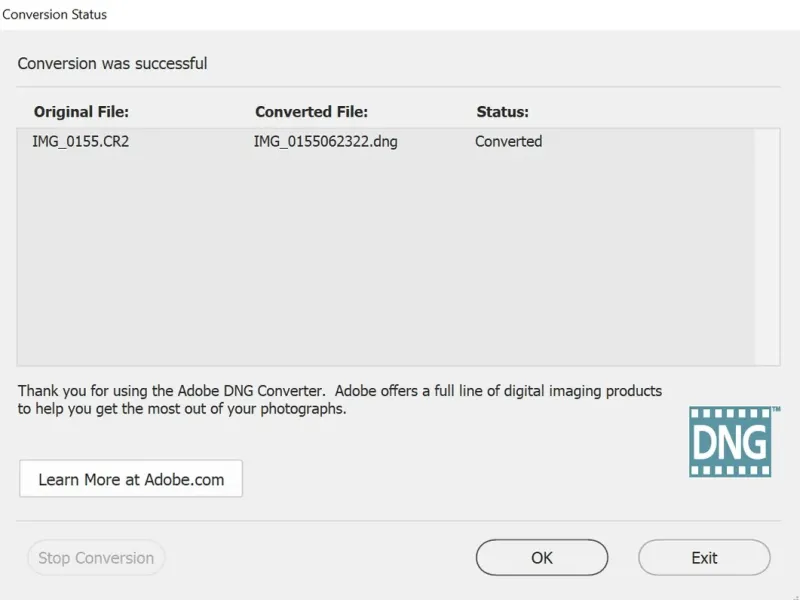The height and width of the screenshot is (600, 800).
Task: Click the letter G in the DNG logo
Action: [755, 442]
